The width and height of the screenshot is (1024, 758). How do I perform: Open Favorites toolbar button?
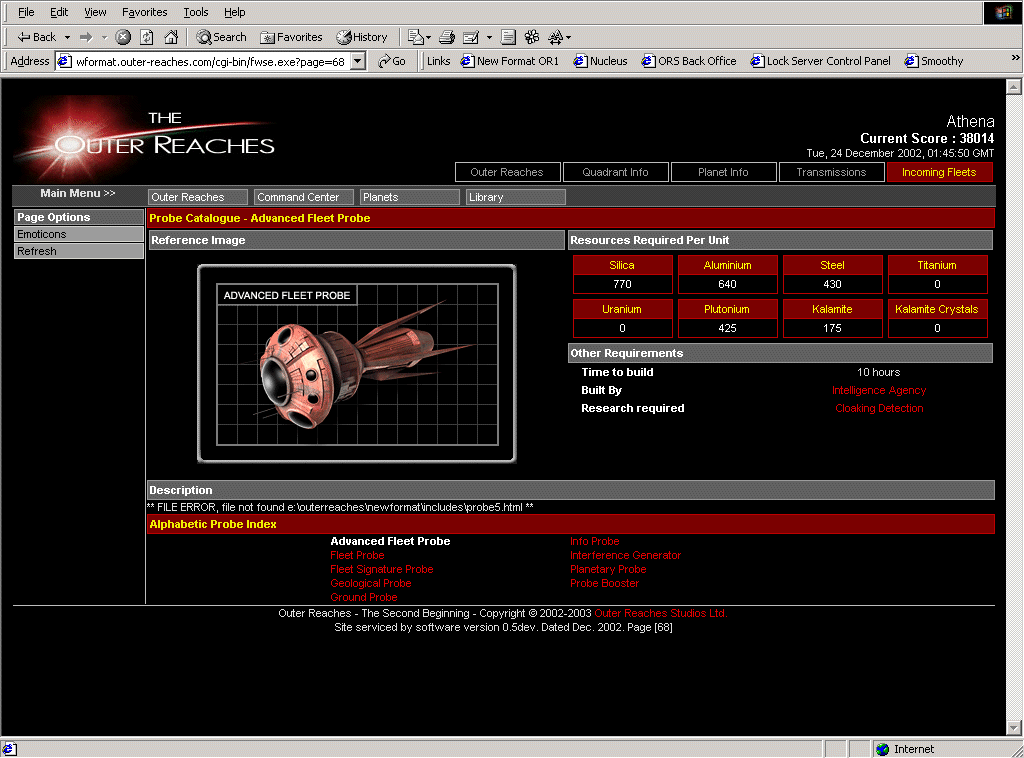click(x=291, y=37)
